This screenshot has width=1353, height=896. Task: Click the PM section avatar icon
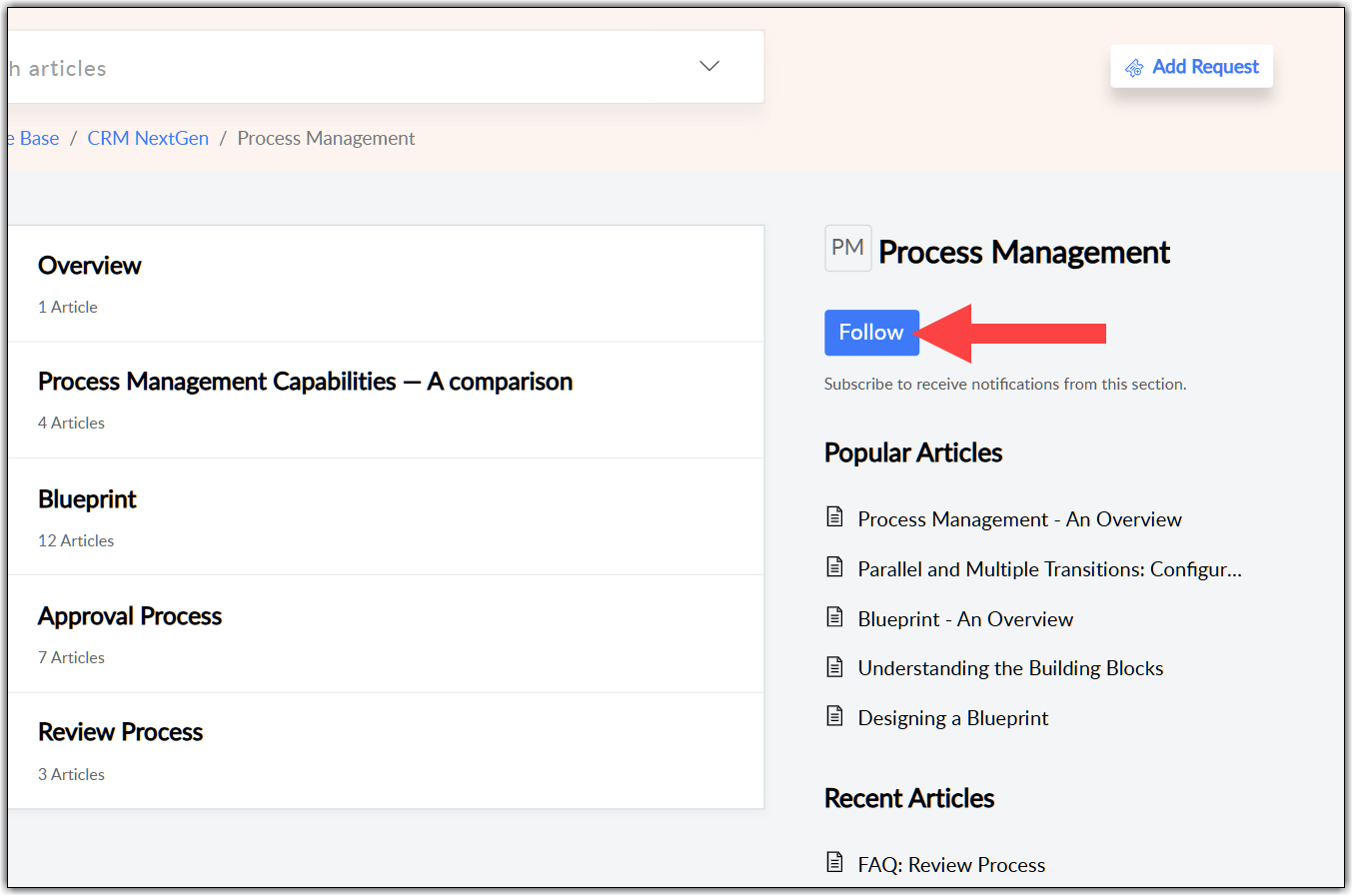[x=847, y=248]
